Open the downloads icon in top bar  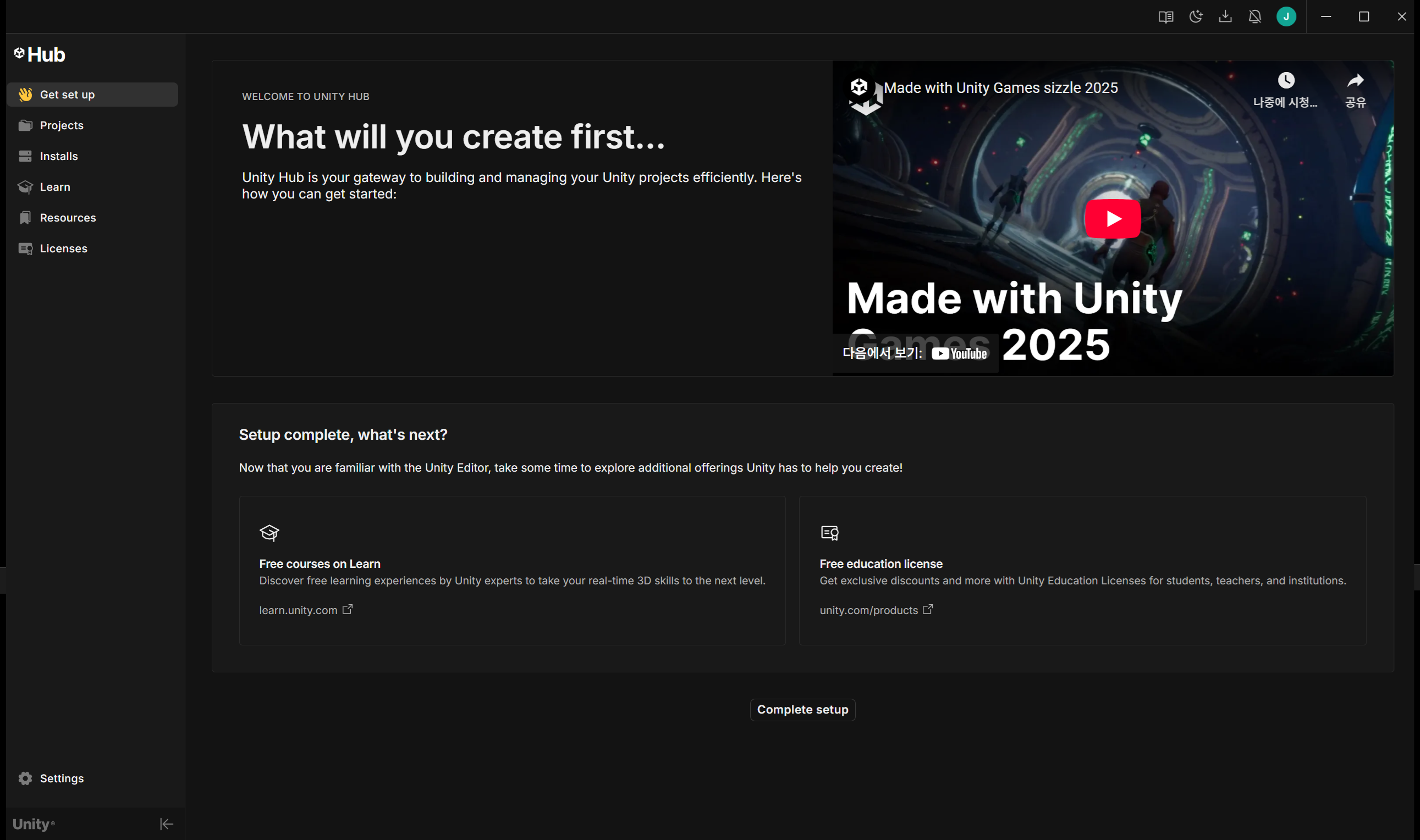point(1225,17)
